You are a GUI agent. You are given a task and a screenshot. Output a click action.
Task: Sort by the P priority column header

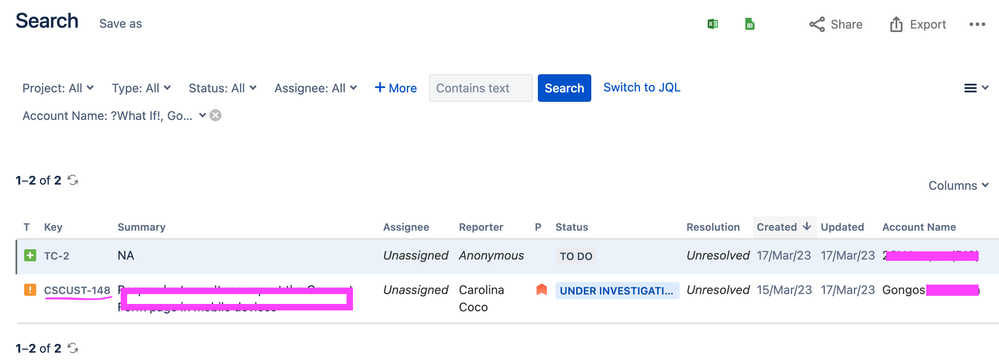click(x=538, y=227)
